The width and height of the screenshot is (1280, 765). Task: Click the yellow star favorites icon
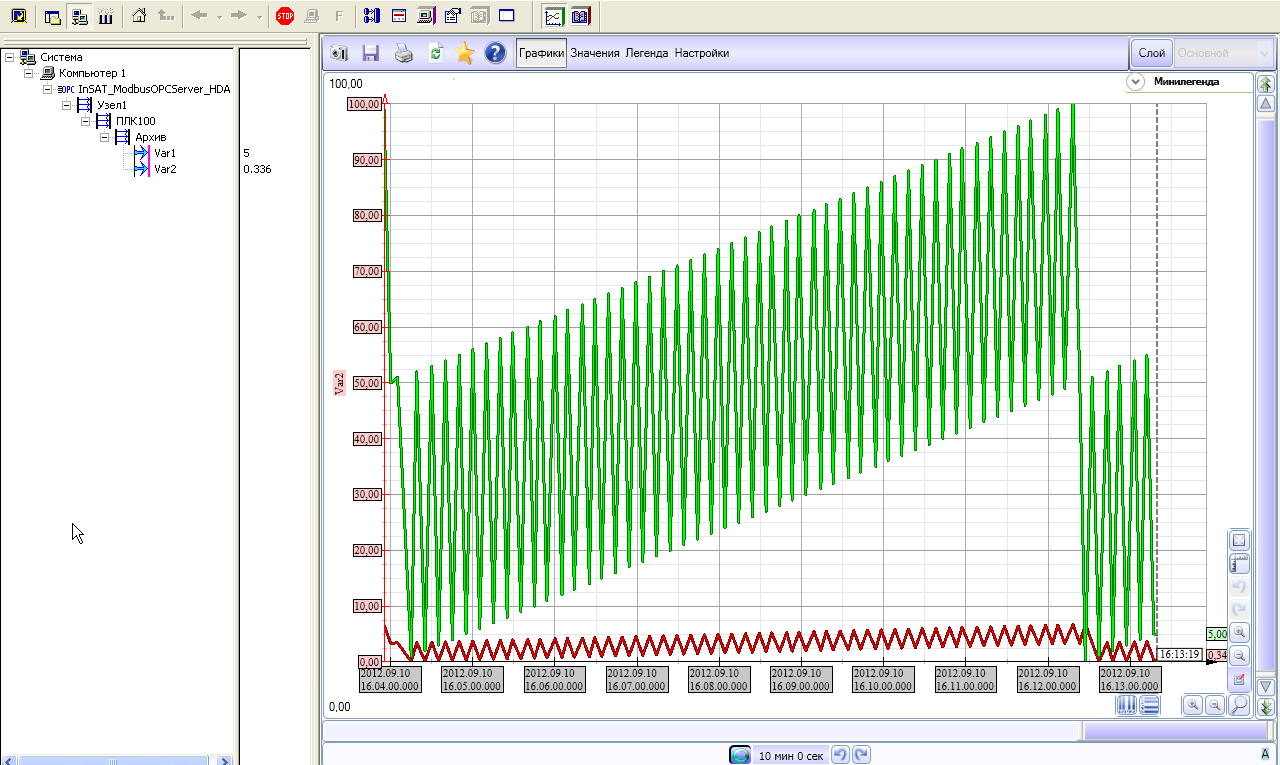coord(464,53)
